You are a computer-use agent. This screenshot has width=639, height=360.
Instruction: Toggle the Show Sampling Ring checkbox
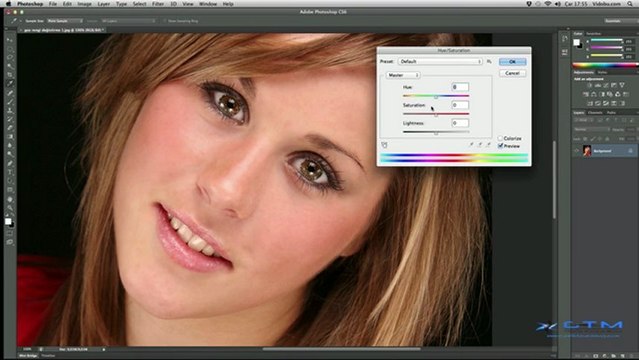point(165,21)
